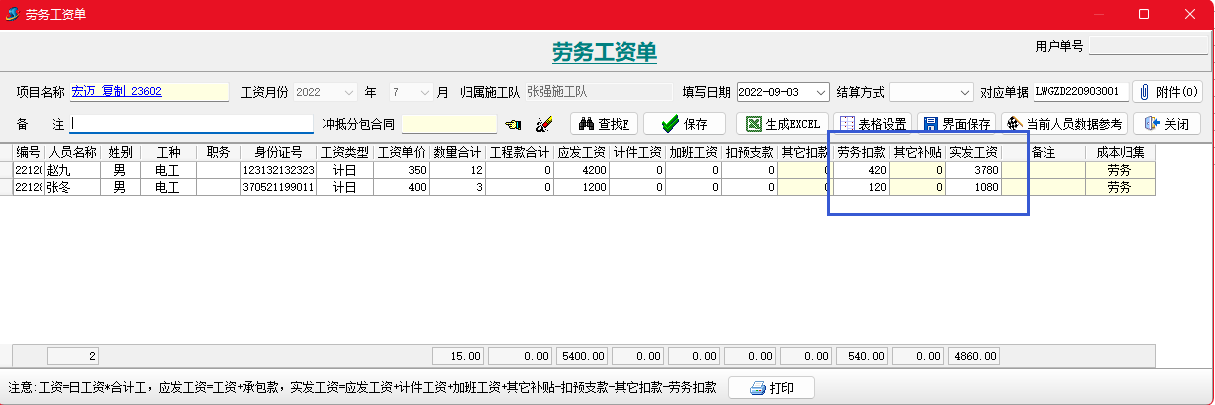Open 当前人员数据参考 reference
The height and width of the screenshot is (405, 1215).
coord(1065,124)
